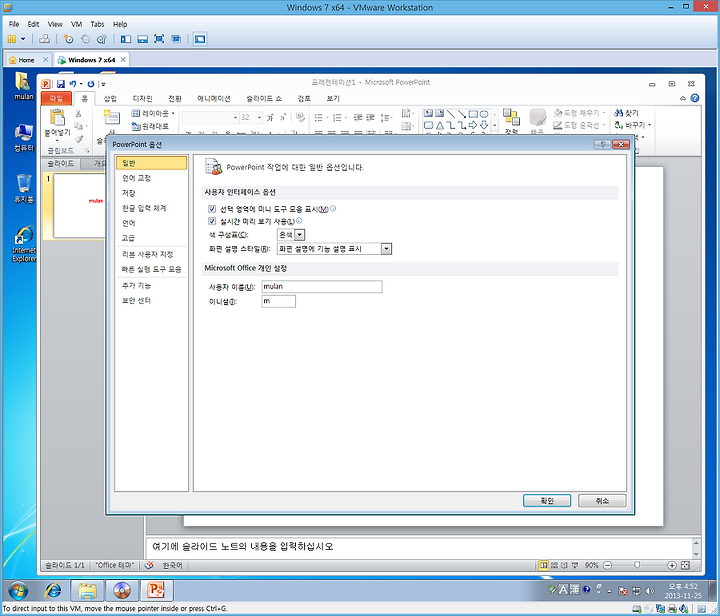The width and height of the screenshot is (720, 616).
Task: Click the Slide Show icon in status bar
Action: point(575,565)
